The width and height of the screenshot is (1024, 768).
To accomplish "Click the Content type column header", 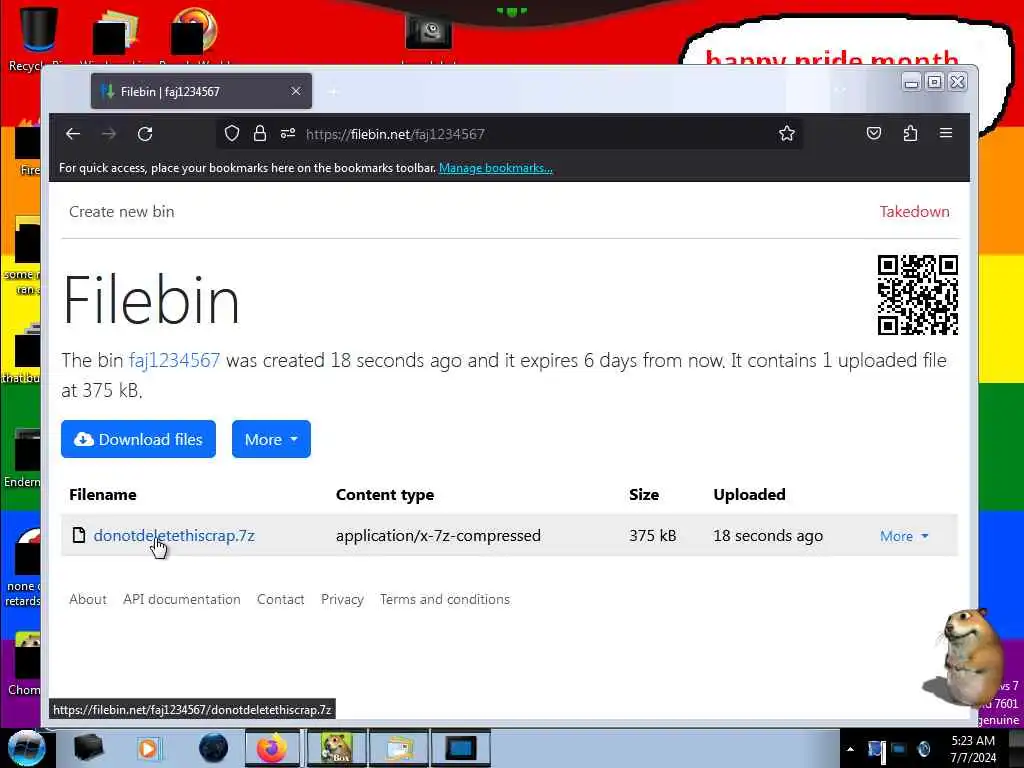I will coord(385,495).
